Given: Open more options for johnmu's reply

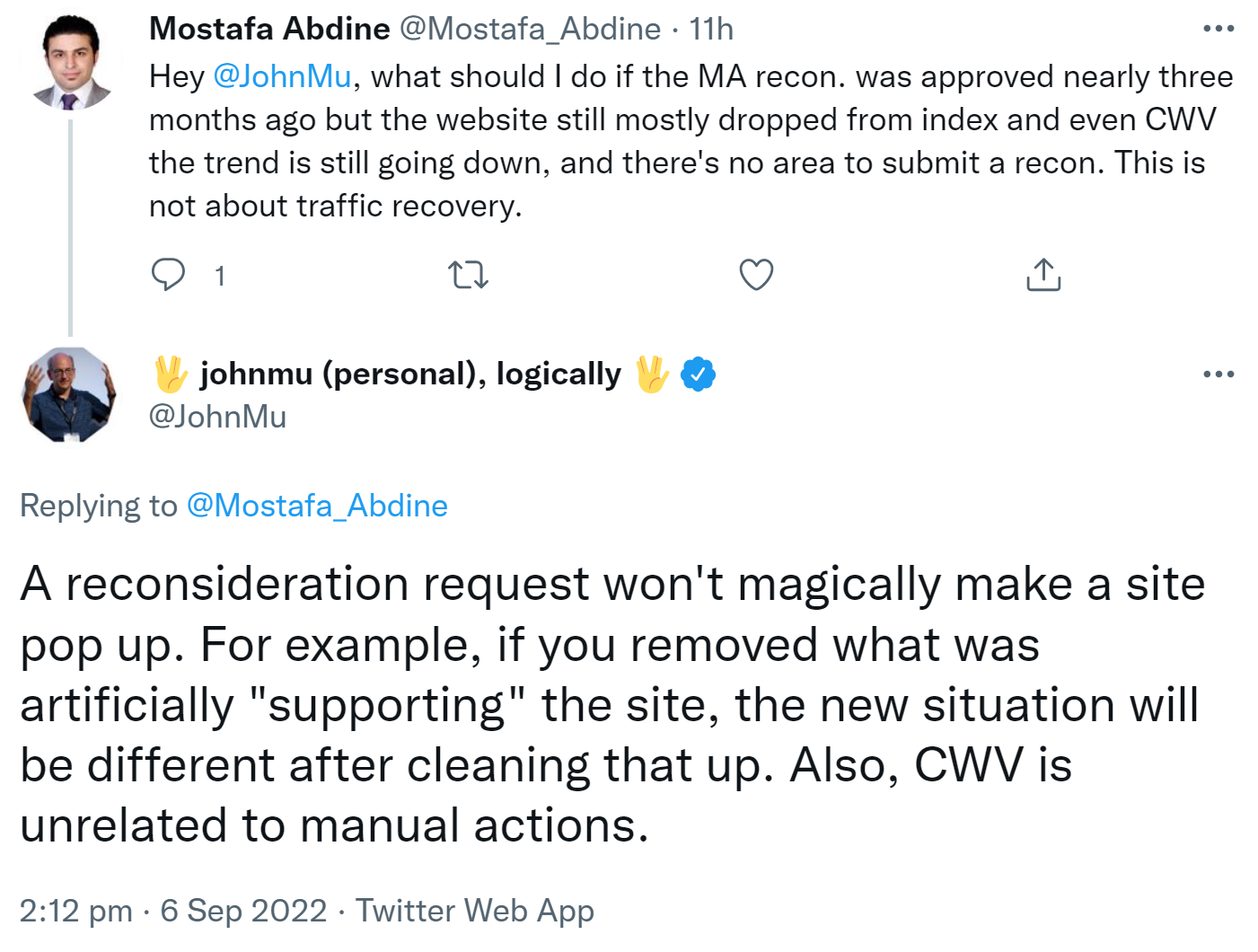Looking at the screenshot, I should [x=1218, y=374].
